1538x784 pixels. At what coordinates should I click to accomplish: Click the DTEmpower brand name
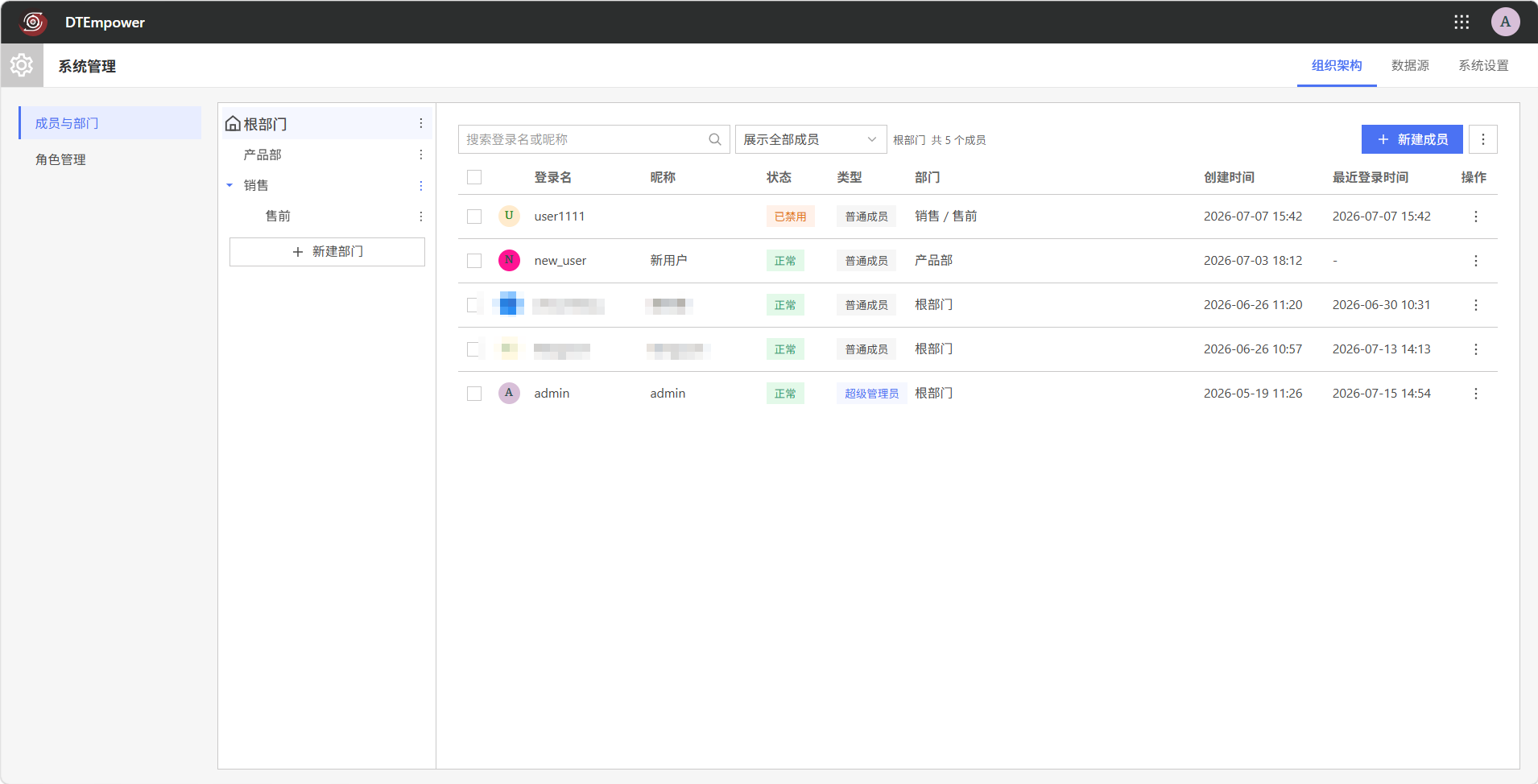[105, 23]
